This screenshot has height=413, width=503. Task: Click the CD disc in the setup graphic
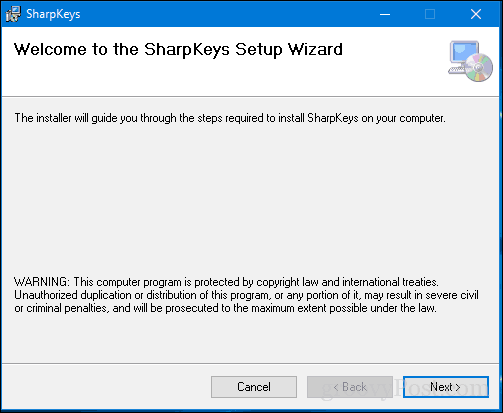[479, 68]
